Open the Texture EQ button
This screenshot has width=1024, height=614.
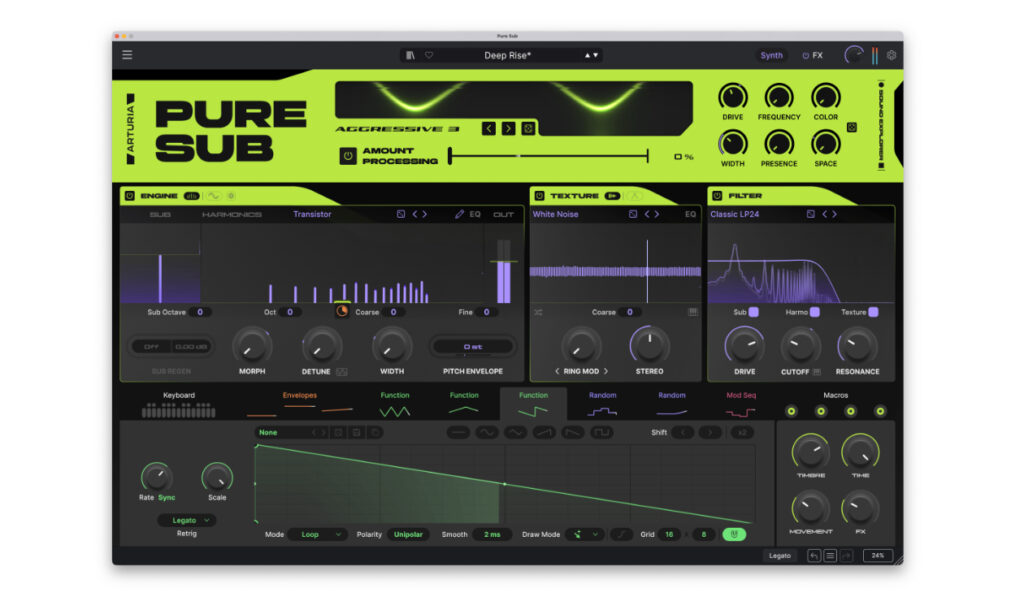pos(690,214)
